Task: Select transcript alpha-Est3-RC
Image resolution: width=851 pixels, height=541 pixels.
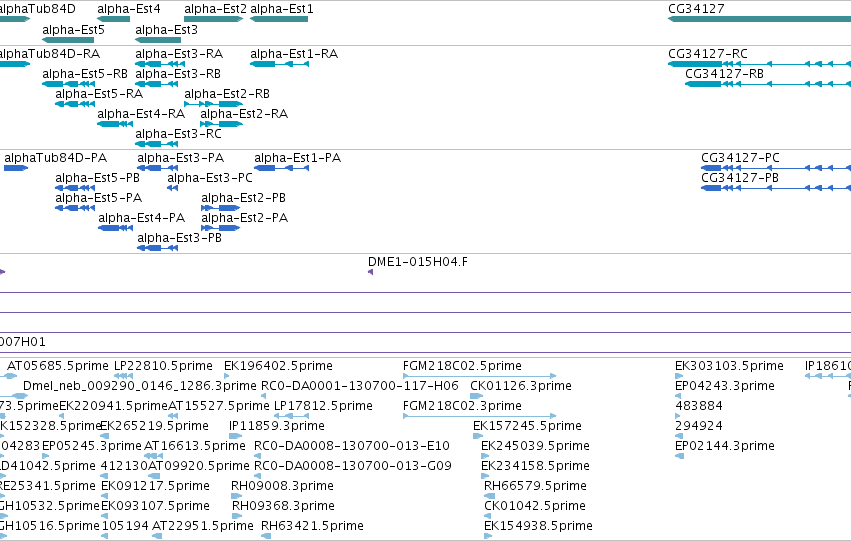Action: (156, 144)
